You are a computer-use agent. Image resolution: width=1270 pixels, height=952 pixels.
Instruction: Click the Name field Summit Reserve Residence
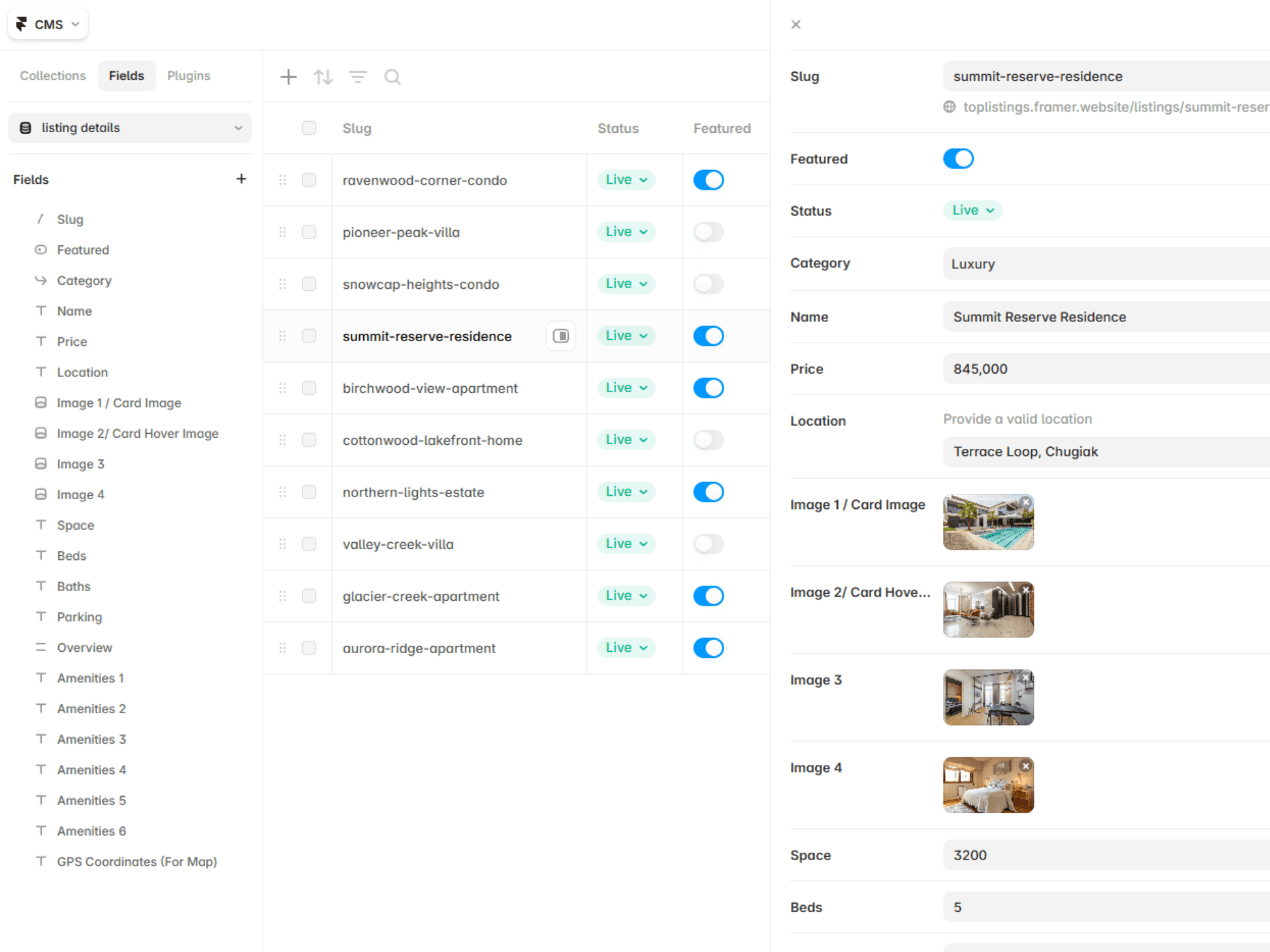pos(1106,317)
